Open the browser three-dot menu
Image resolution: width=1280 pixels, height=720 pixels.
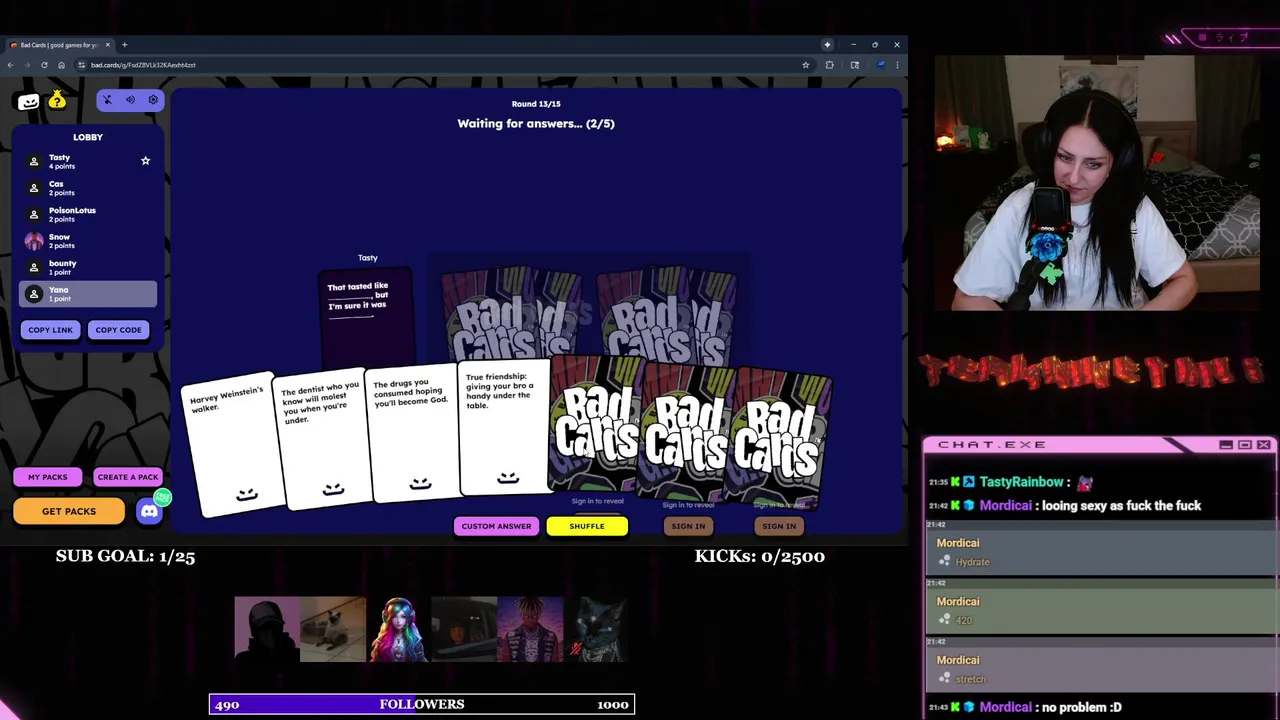[x=897, y=65]
